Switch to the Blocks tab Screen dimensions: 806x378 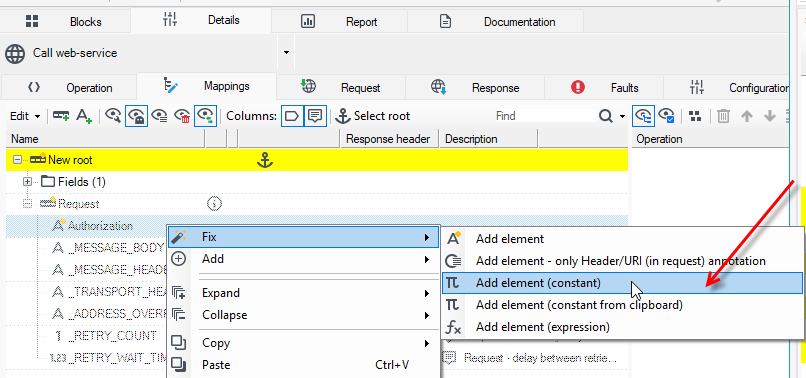coord(65,22)
